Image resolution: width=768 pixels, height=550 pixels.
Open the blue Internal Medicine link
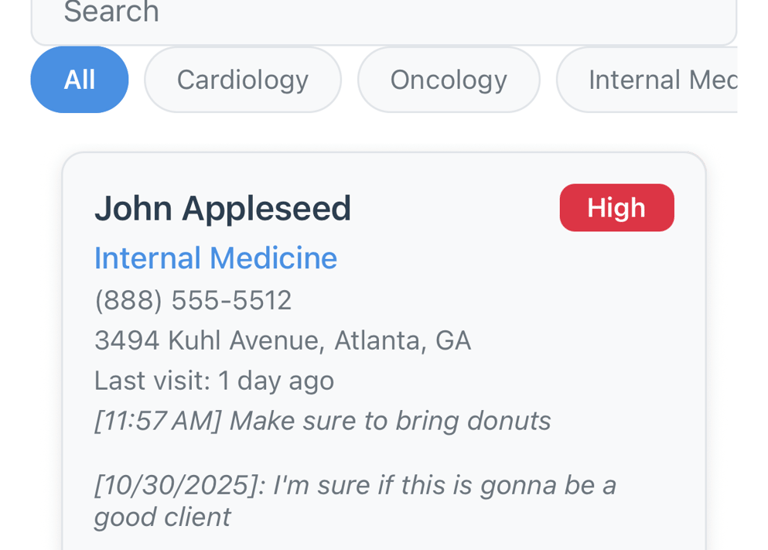[x=215, y=258]
